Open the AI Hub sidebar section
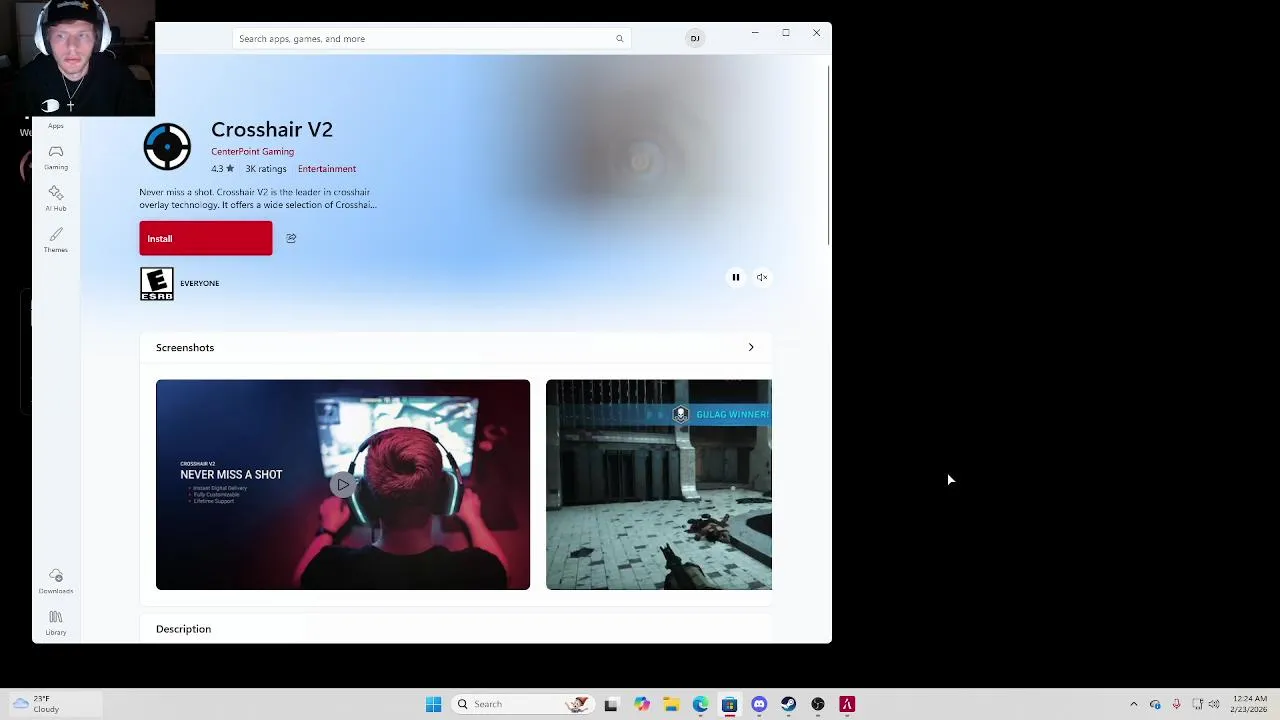The width and height of the screenshot is (1280, 720). [x=56, y=198]
